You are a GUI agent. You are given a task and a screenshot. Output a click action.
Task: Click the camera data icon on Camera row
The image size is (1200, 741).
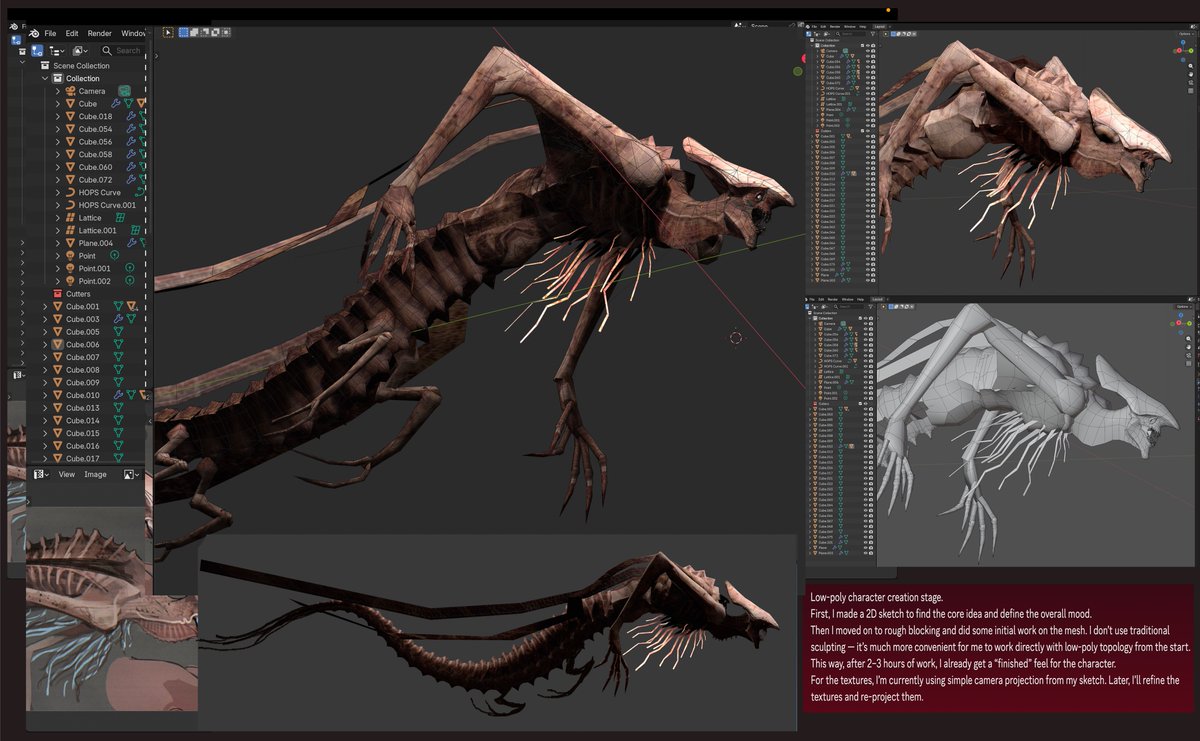pyautogui.click(x=125, y=91)
